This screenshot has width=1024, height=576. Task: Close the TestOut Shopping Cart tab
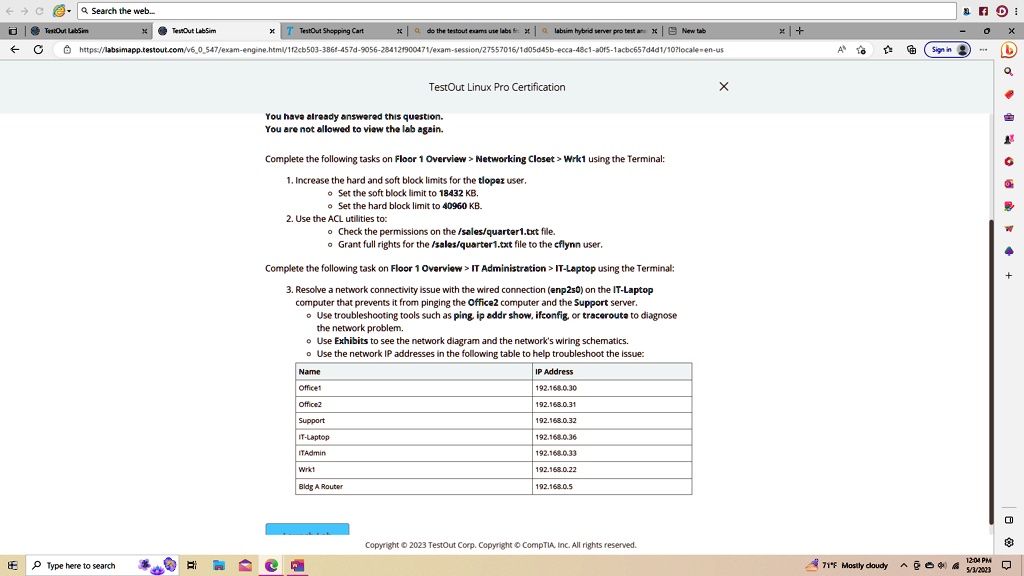[x=400, y=31]
